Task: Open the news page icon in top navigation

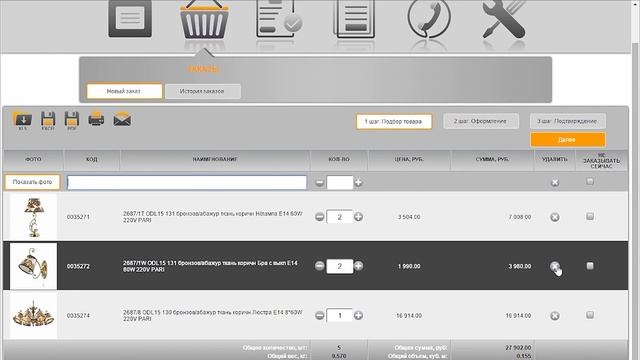Action: pyautogui.click(x=130, y=19)
